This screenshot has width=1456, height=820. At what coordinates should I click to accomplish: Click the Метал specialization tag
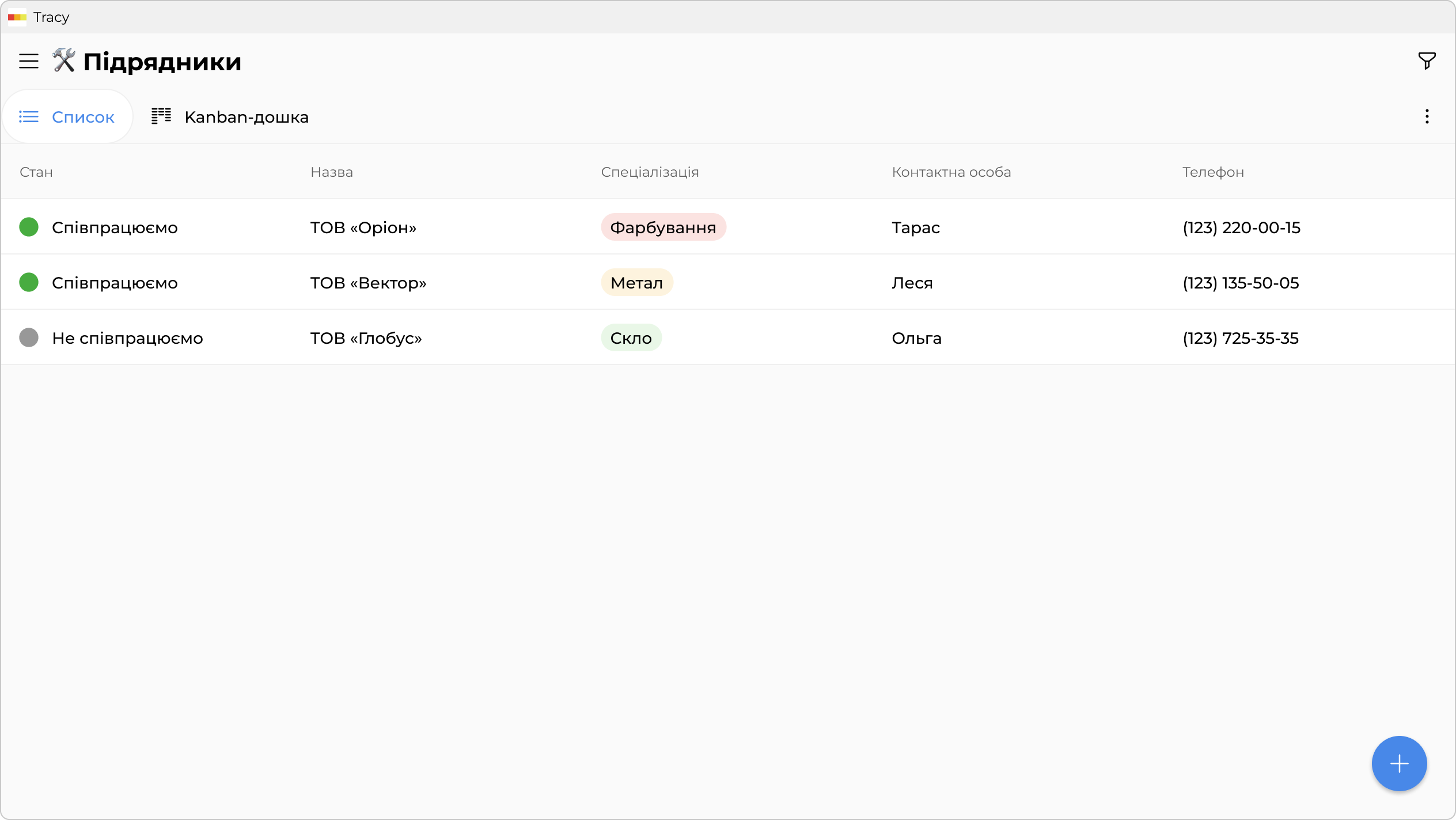[636, 283]
